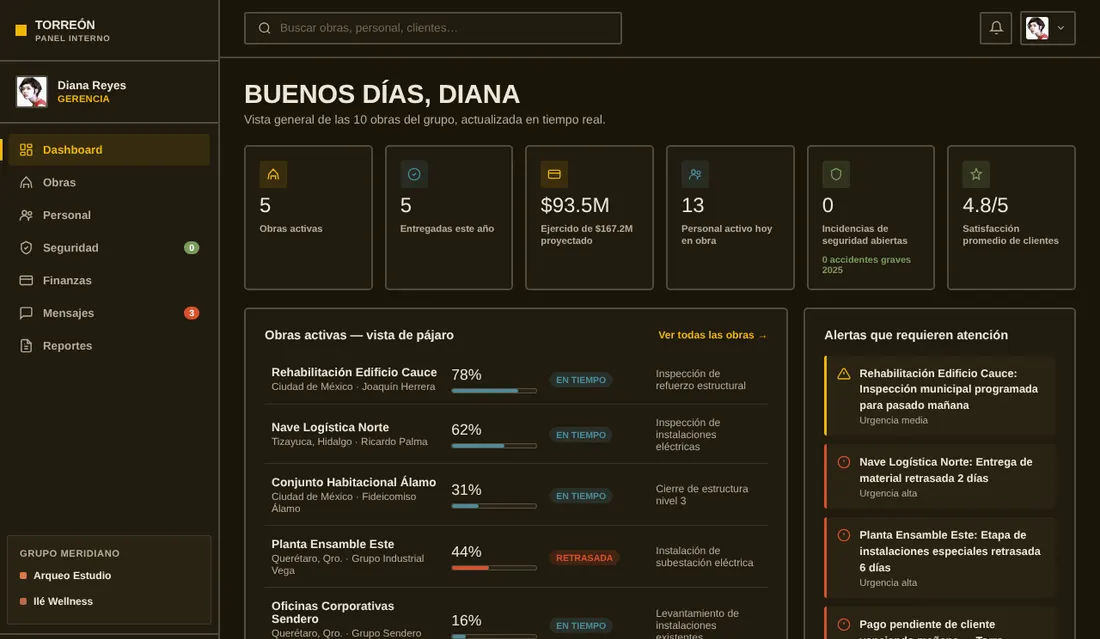
Task: Click the search magnifier icon
Action: pos(264,28)
